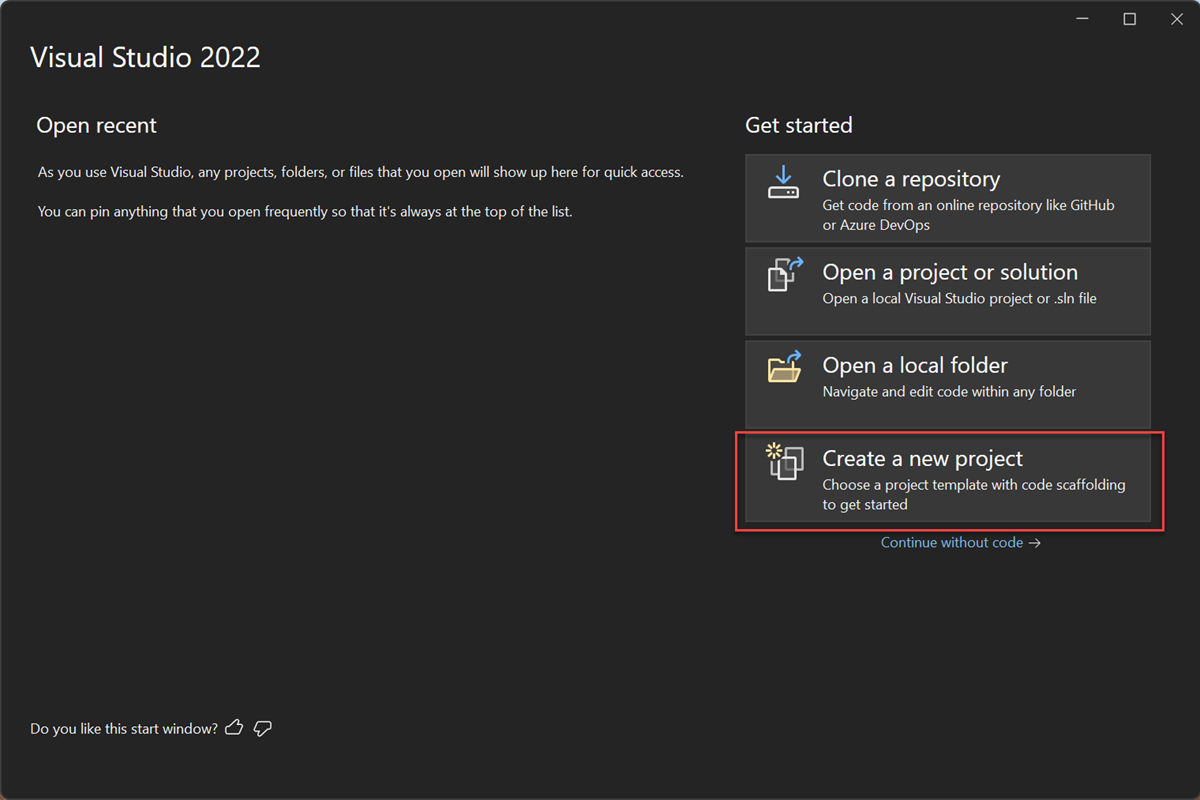Select Clone a repository
The image size is (1200, 800).
pos(947,197)
